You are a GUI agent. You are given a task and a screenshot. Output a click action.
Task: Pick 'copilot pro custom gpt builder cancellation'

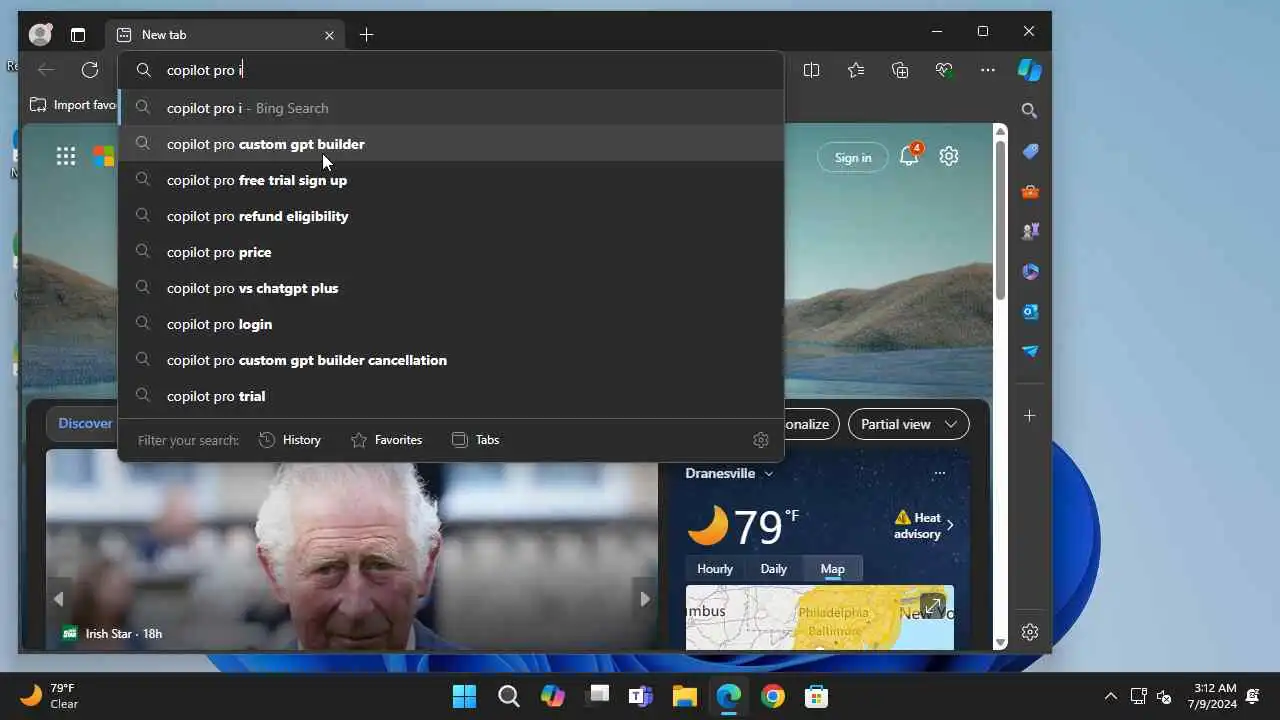coord(451,360)
